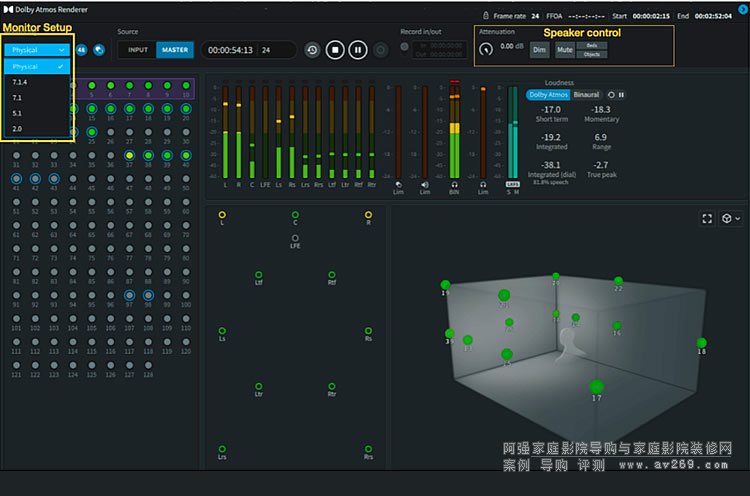The image size is (750, 496).
Task: Select the Binaural loudness tab
Action: 586,95
